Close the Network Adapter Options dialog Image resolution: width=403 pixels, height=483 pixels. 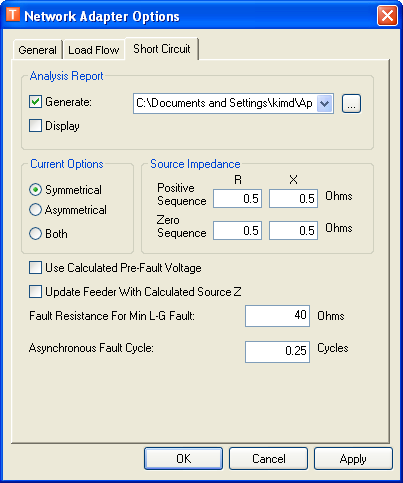(x=387, y=16)
